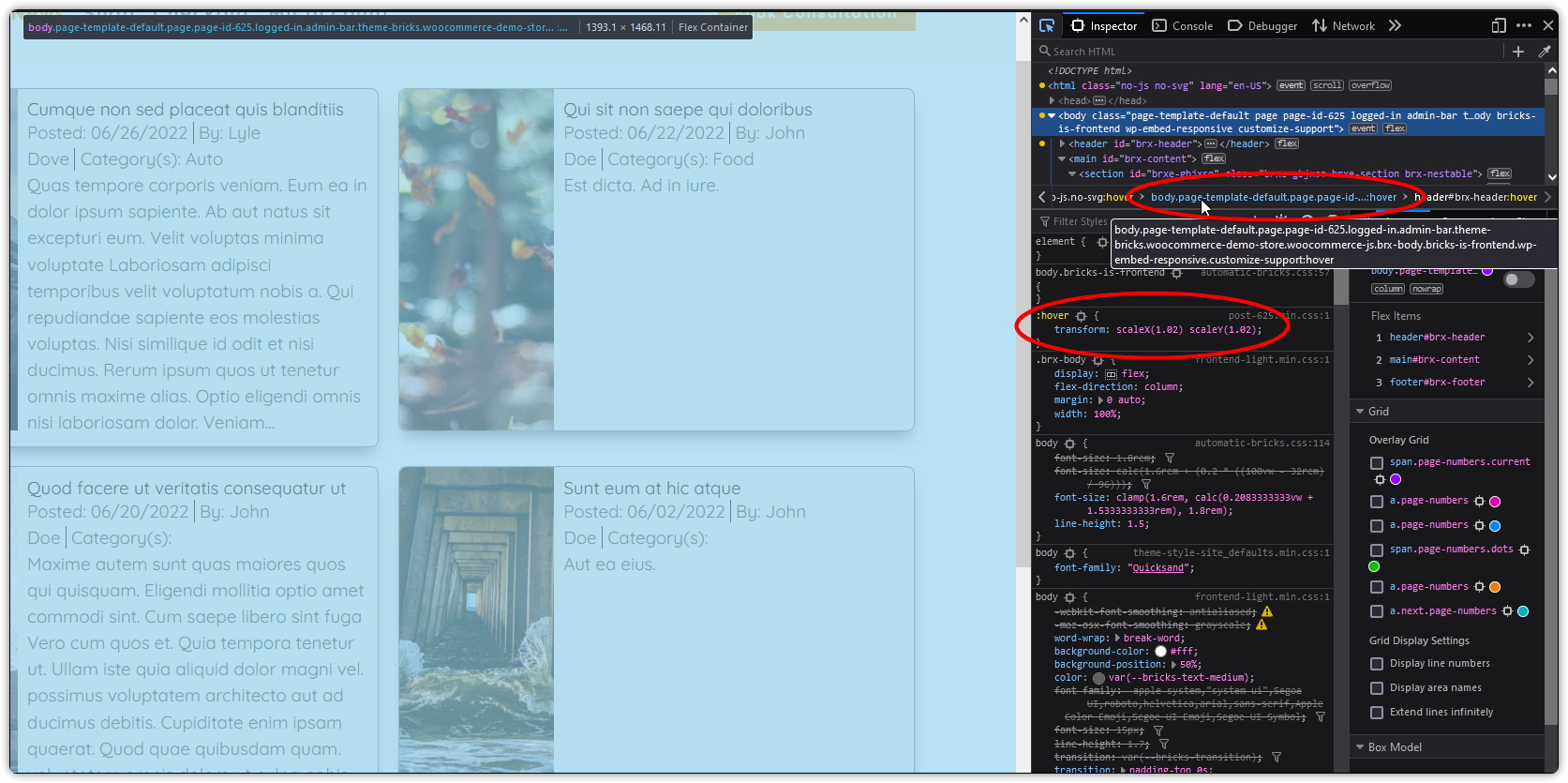Expand the Box Model section
This screenshot has width=1568, height=783.
point(1360,747)
